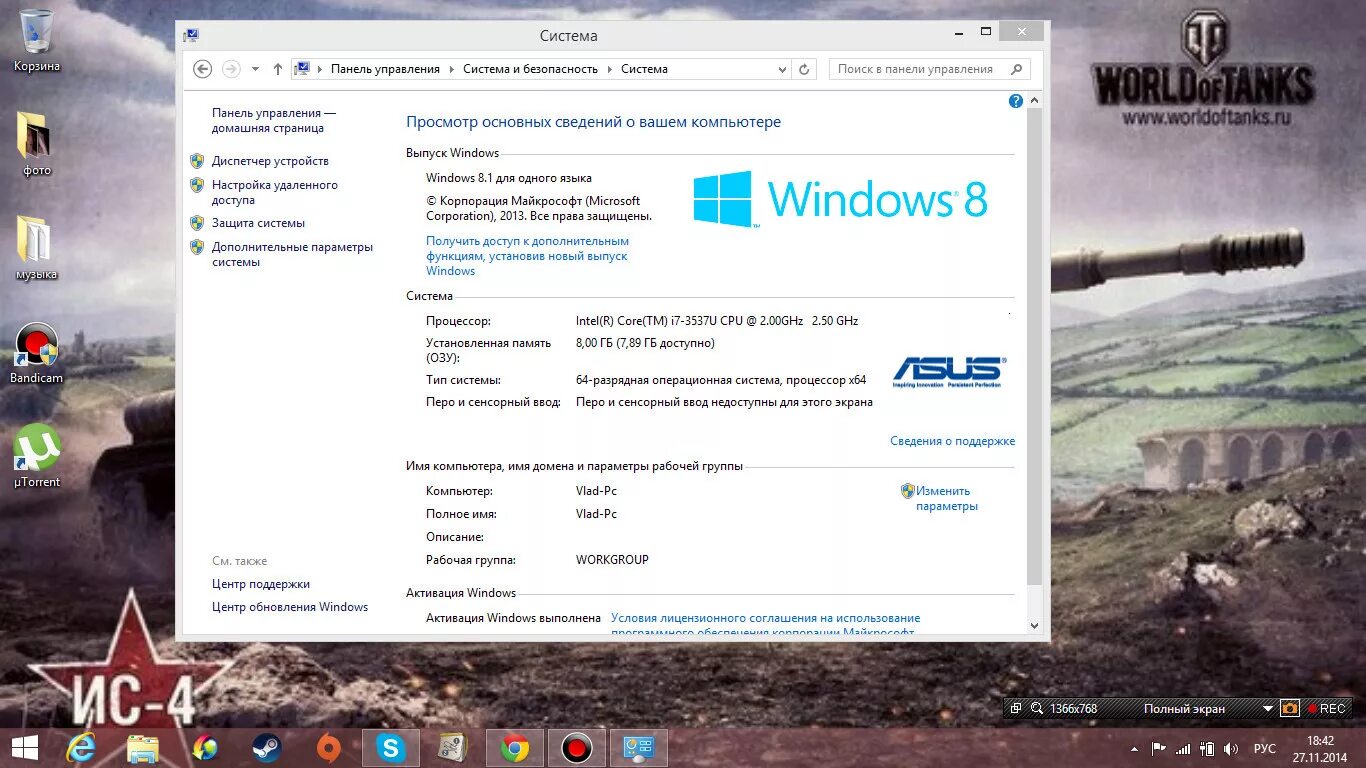Open Steam from the taskbar

(266, 747)
